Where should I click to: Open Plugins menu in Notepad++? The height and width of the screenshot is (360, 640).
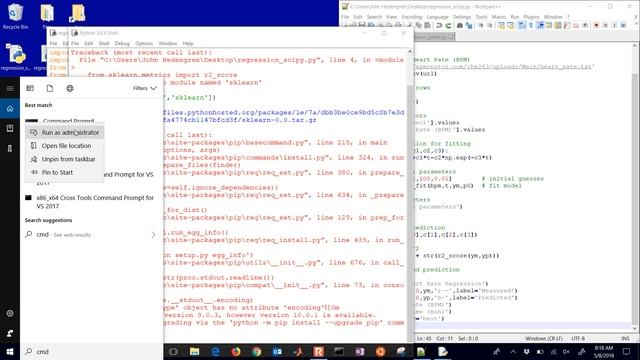(x=531, y=17)
